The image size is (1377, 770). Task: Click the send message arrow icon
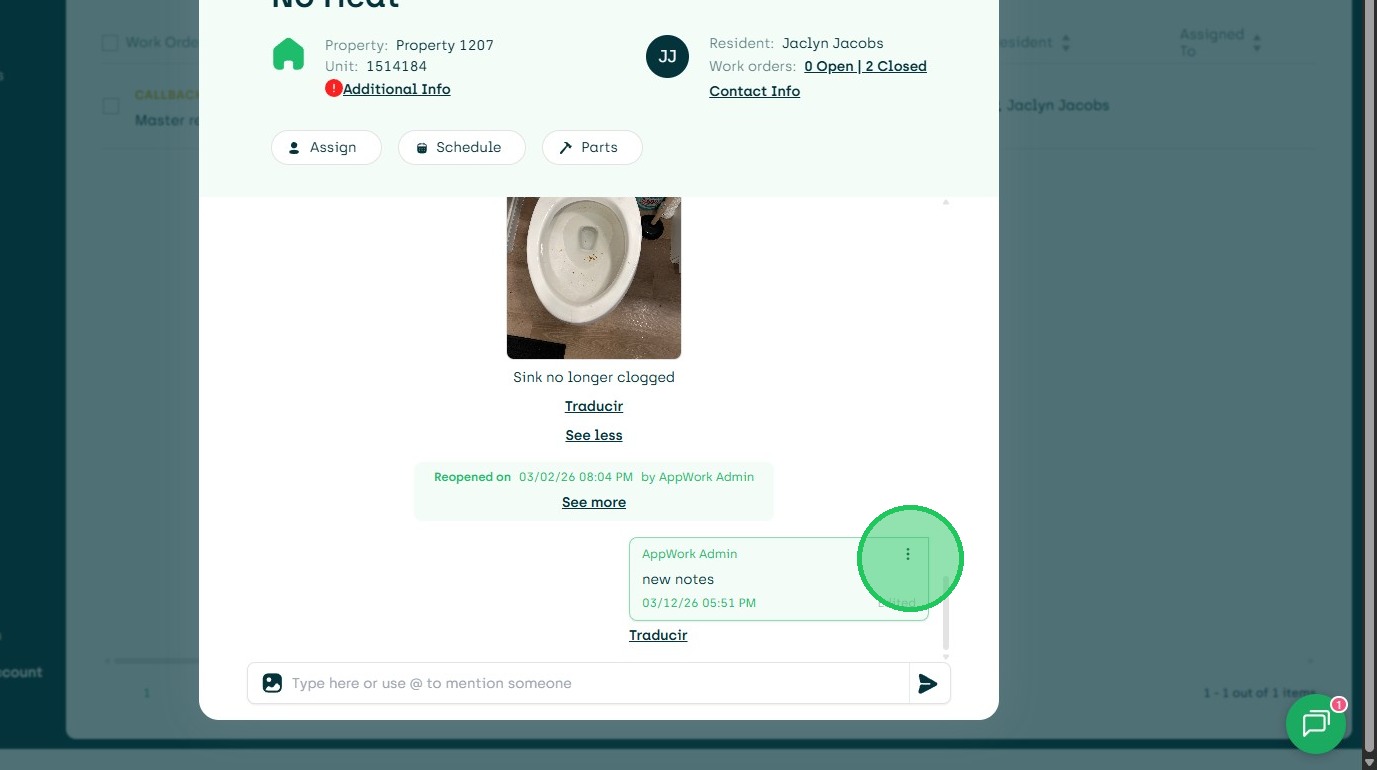click(x=928, y=684)
